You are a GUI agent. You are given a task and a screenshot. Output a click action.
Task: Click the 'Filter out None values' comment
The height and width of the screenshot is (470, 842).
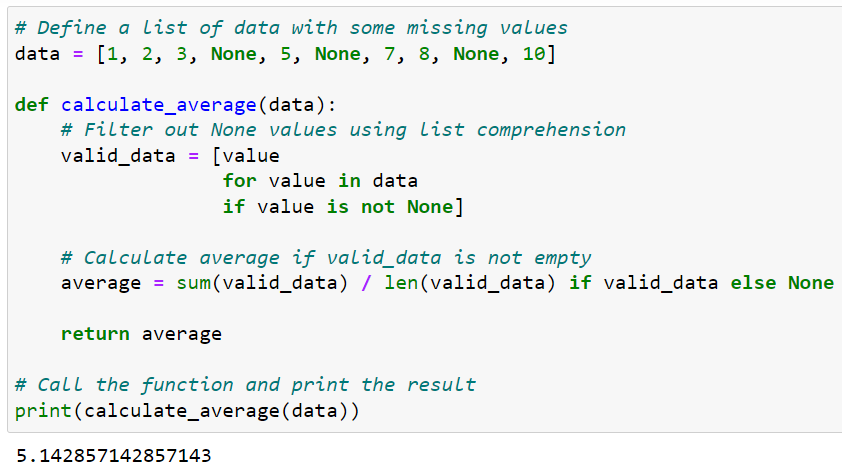343,130
